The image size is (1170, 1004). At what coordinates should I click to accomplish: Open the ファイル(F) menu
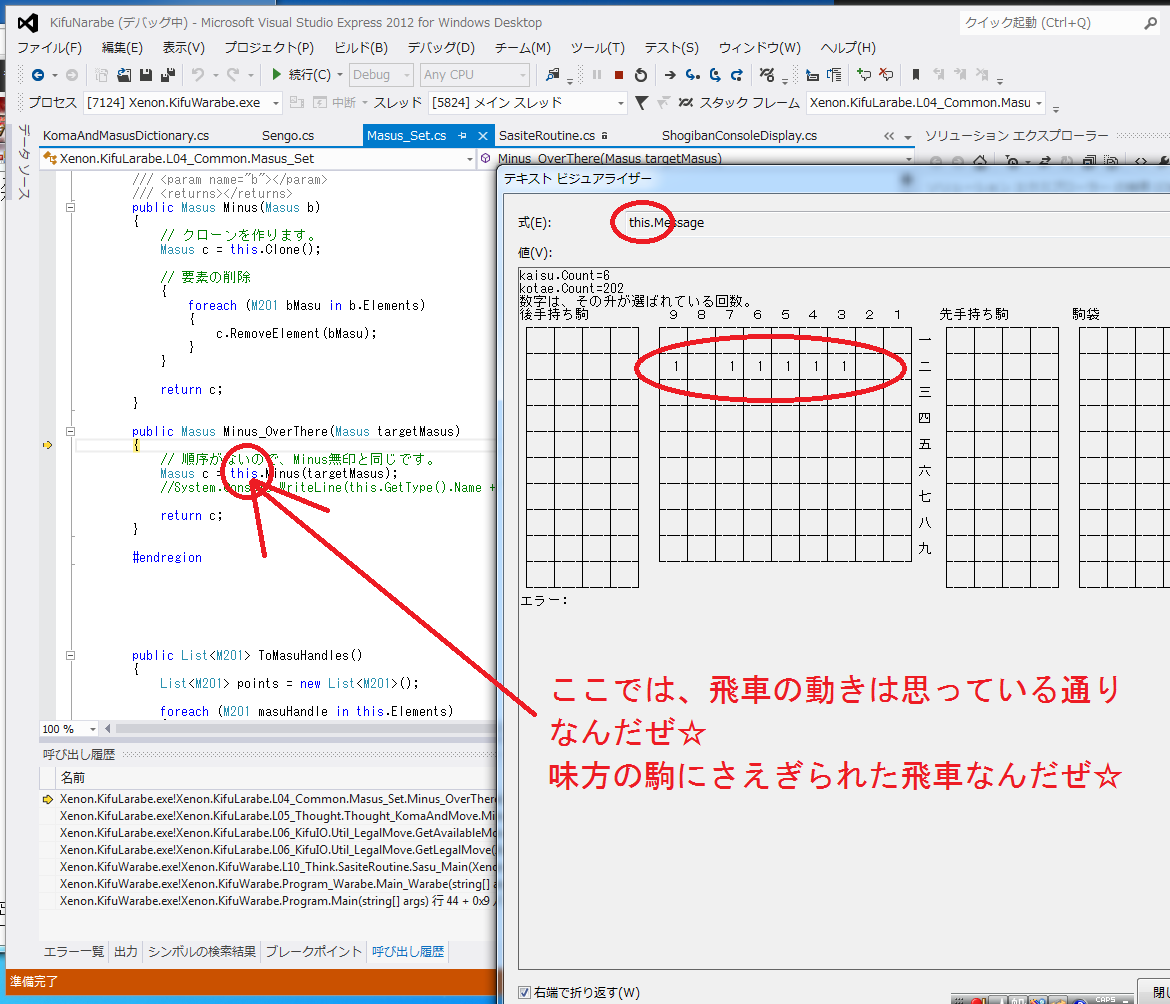click(x=49, y=48)
